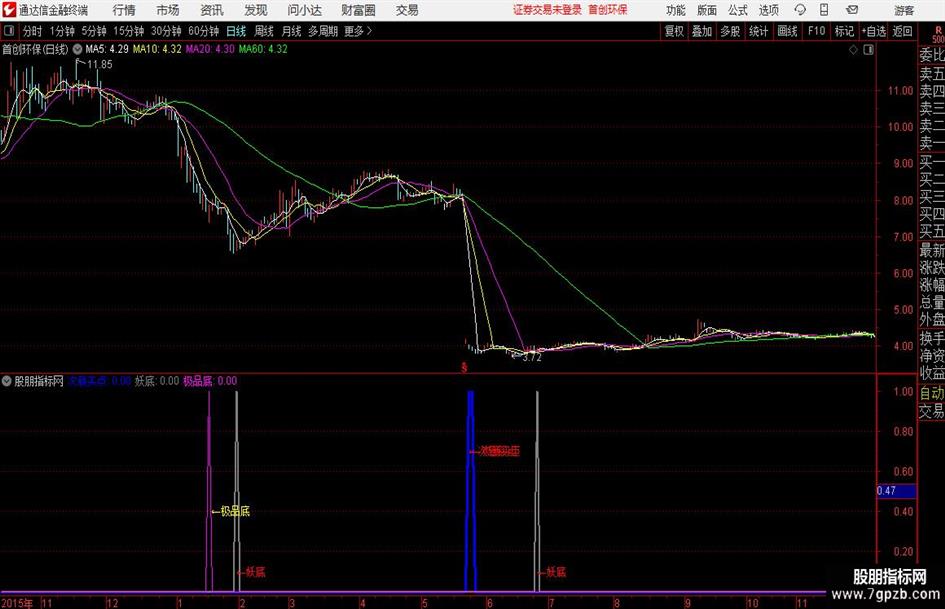Select the 多周期 multi-period tab
The height and width of the screenshot is (609, 945).
(323, 31)
